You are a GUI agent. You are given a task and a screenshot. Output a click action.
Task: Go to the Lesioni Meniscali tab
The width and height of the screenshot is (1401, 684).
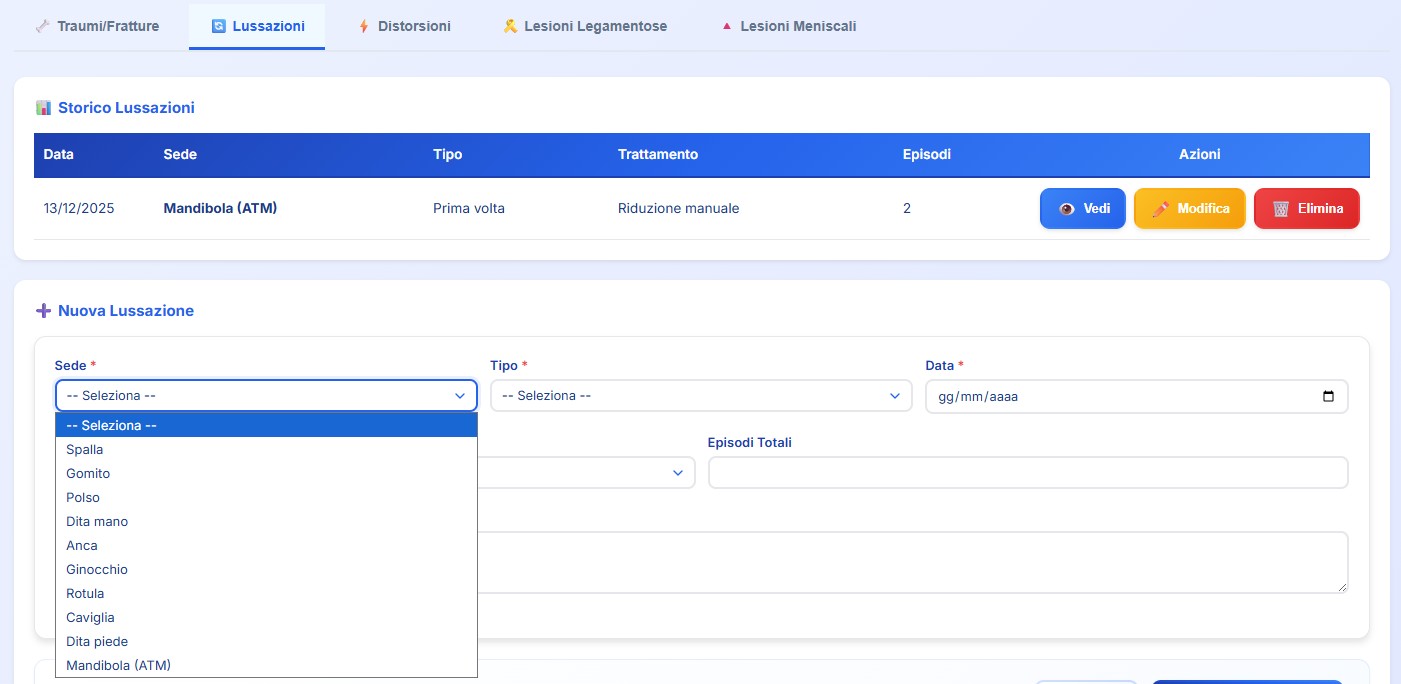(787, 26)
